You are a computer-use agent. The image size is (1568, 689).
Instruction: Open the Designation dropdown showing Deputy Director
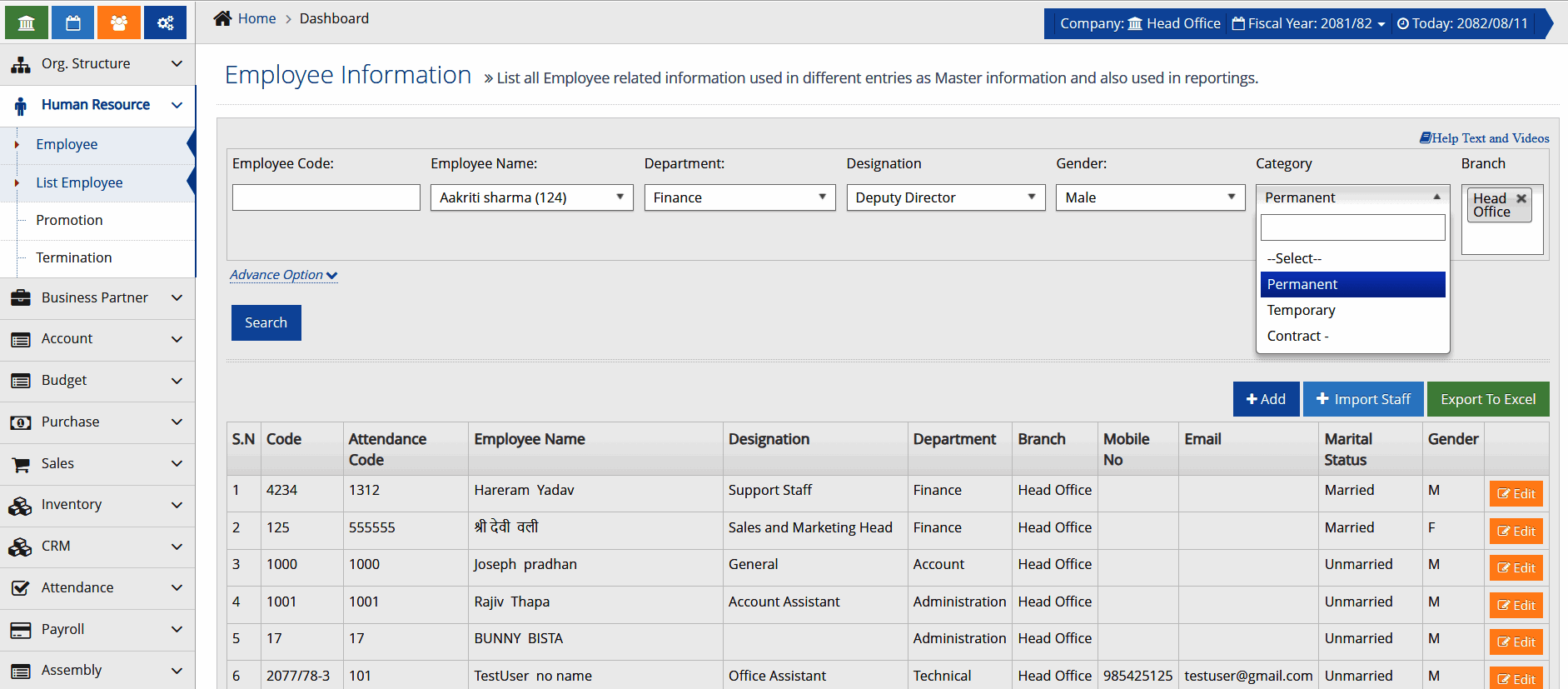[945, 197]
